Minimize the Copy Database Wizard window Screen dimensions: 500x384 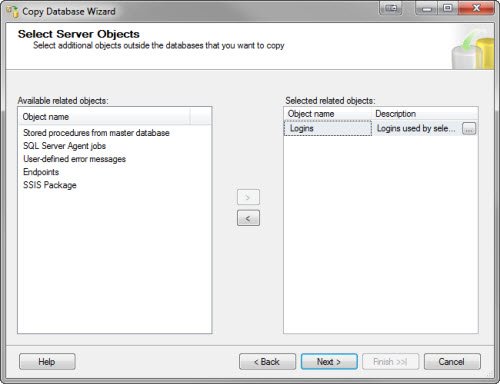point(427,8)
